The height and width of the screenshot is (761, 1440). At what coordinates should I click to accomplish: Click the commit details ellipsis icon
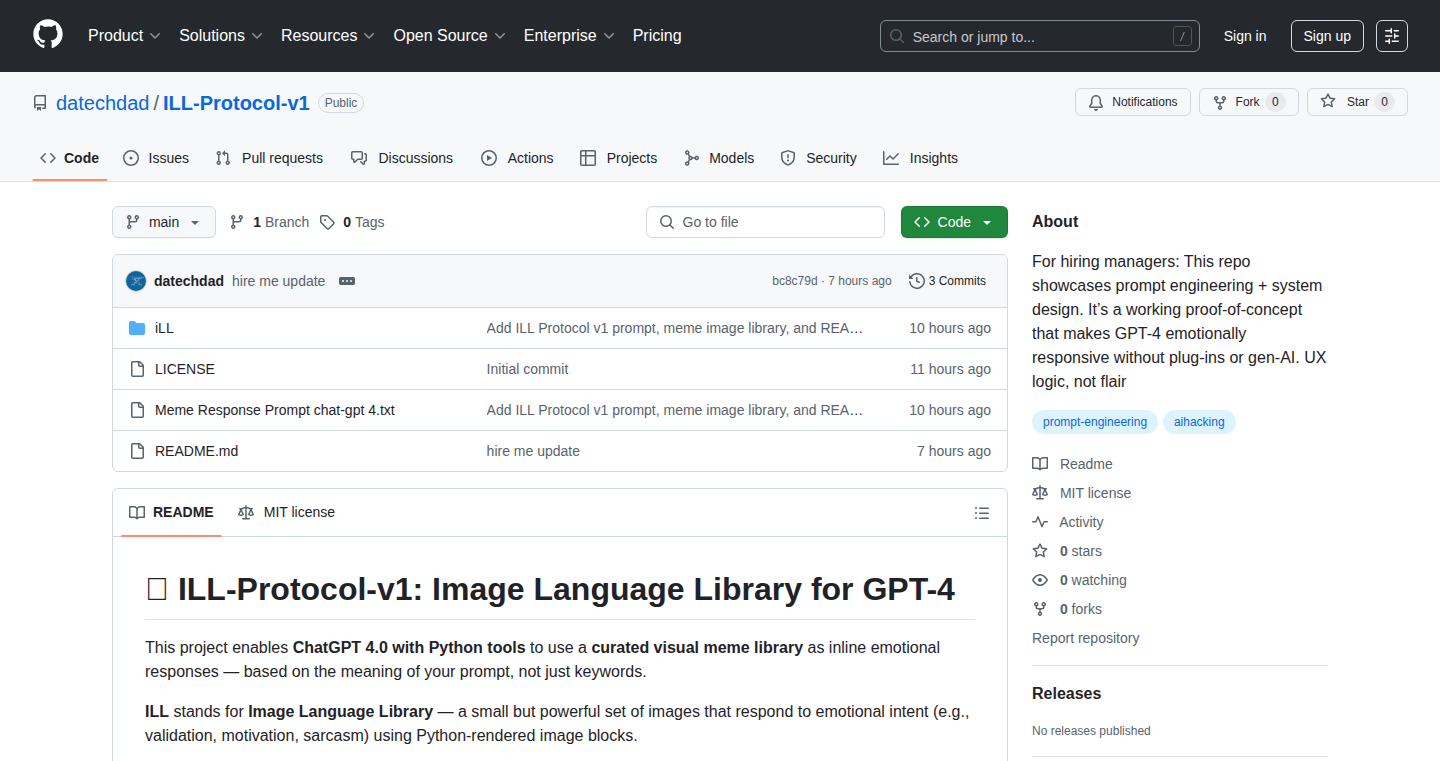[347, 281]
